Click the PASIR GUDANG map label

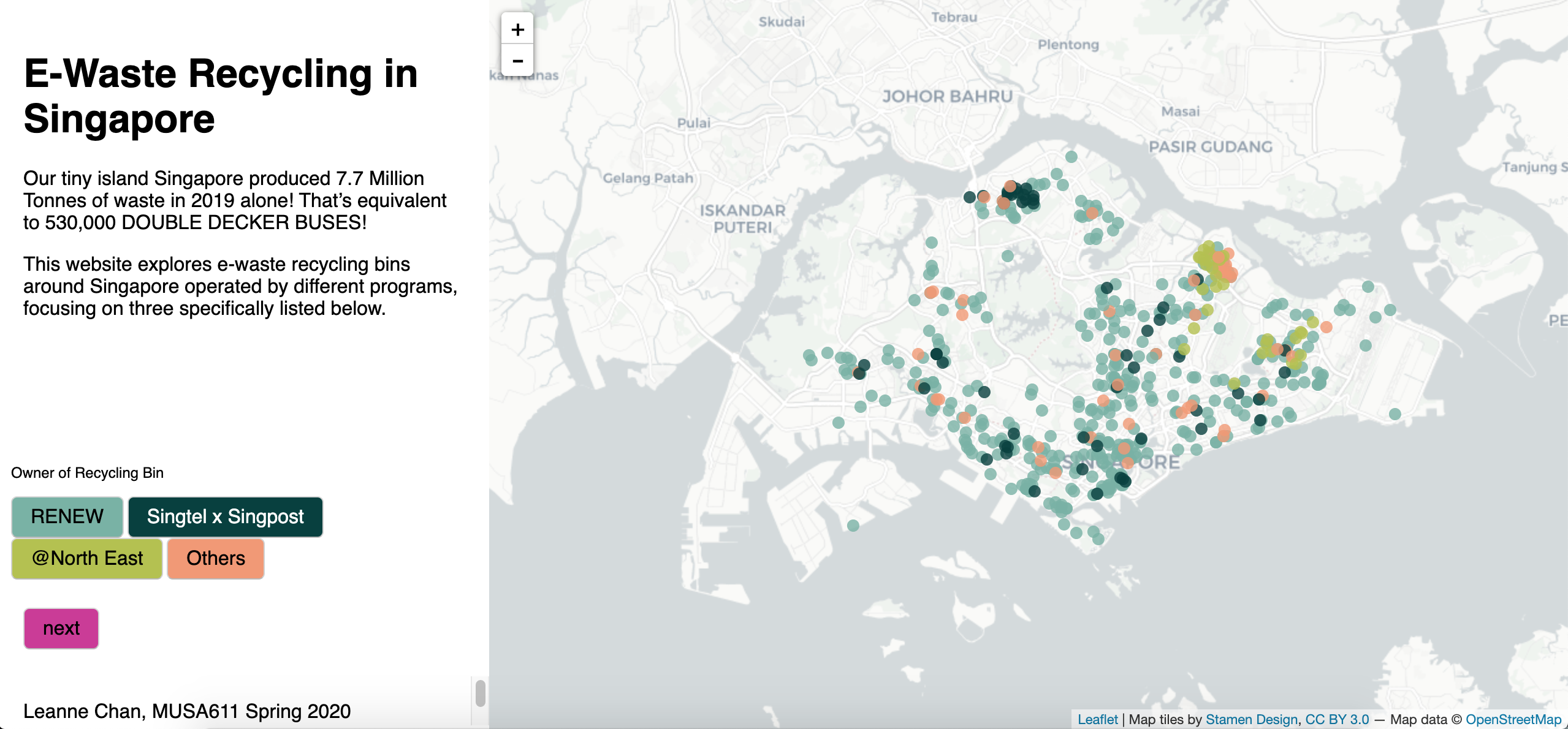[1211, 147]
